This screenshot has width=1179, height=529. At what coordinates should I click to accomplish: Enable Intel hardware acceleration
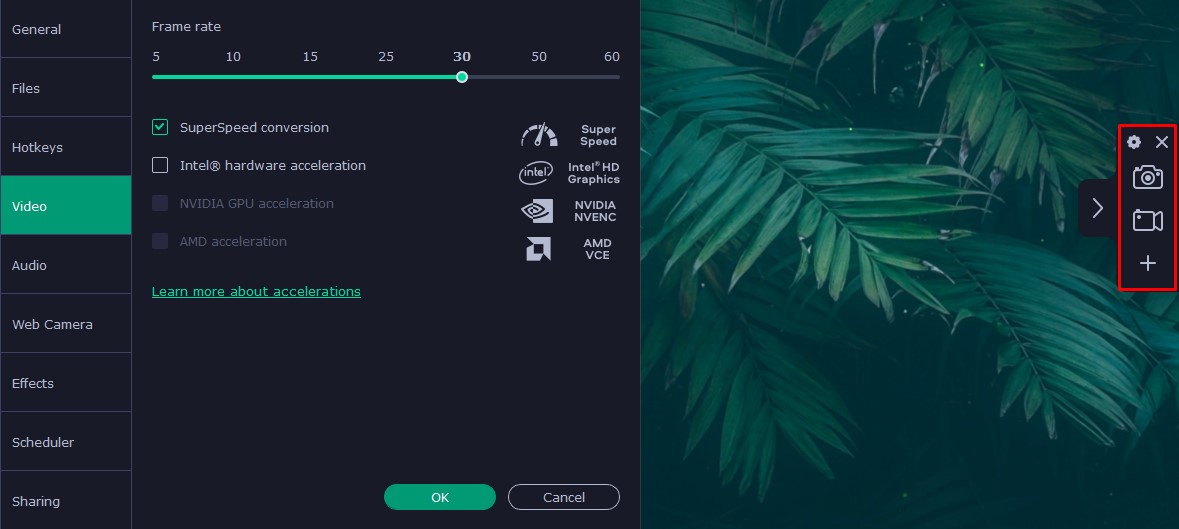160,165
